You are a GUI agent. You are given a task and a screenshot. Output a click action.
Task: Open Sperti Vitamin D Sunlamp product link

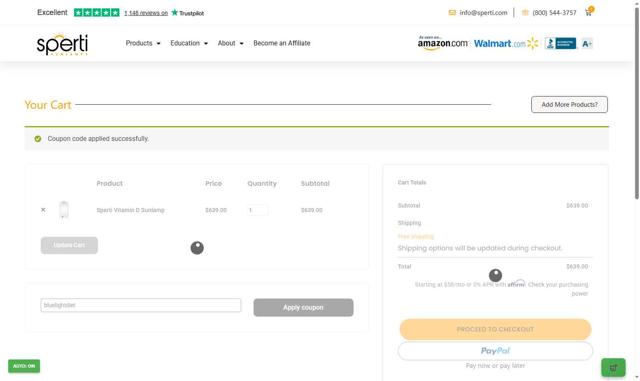[x=130, y=210]
